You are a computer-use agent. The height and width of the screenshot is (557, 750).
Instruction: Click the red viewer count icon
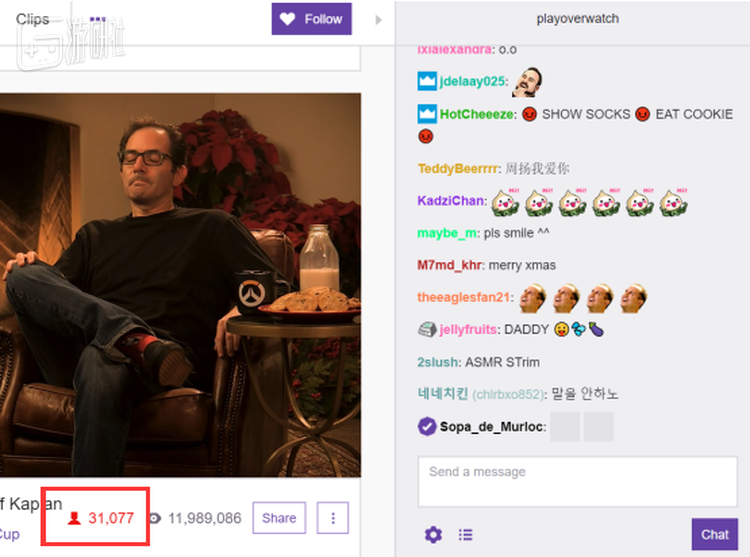pyautogui.click(x=74, y=518)
